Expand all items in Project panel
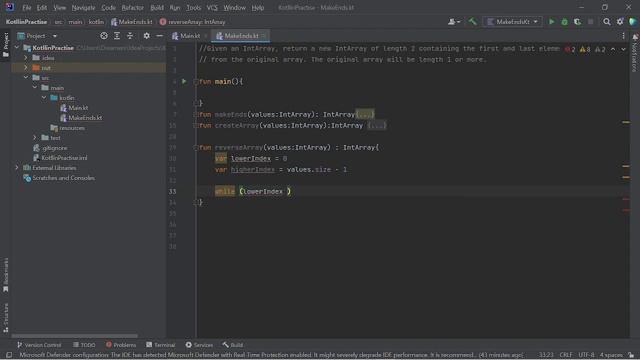 click(117, 36)
